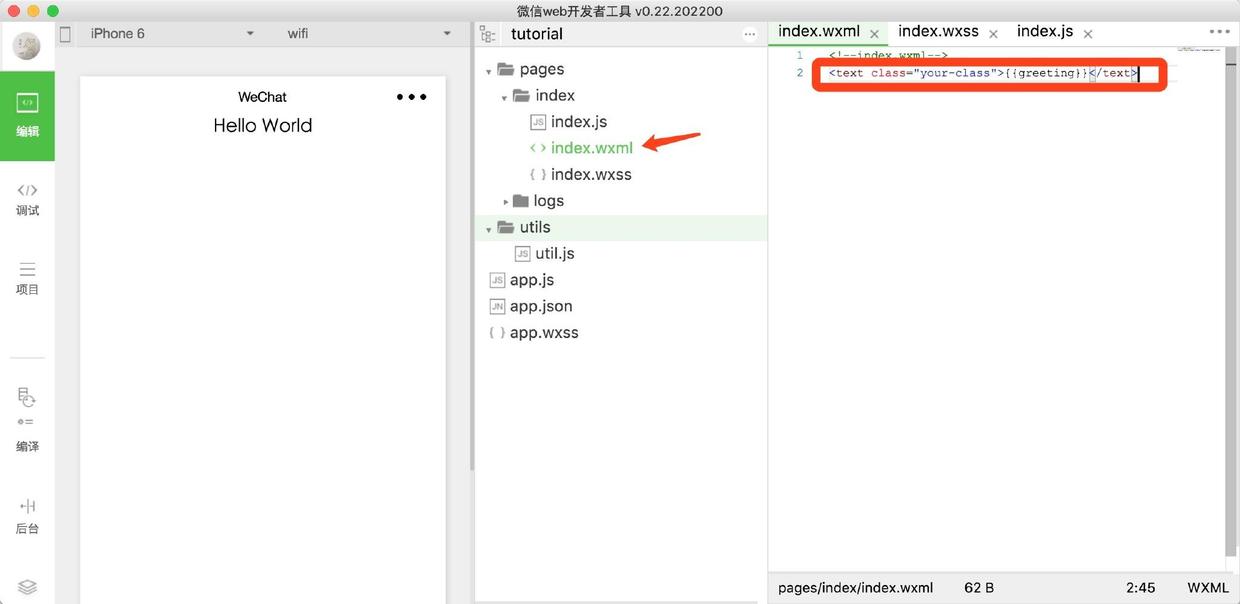Screen dimensions: 1240x604
Task: Click line number 1 in the editor gutter
Action: click(799, 56)
